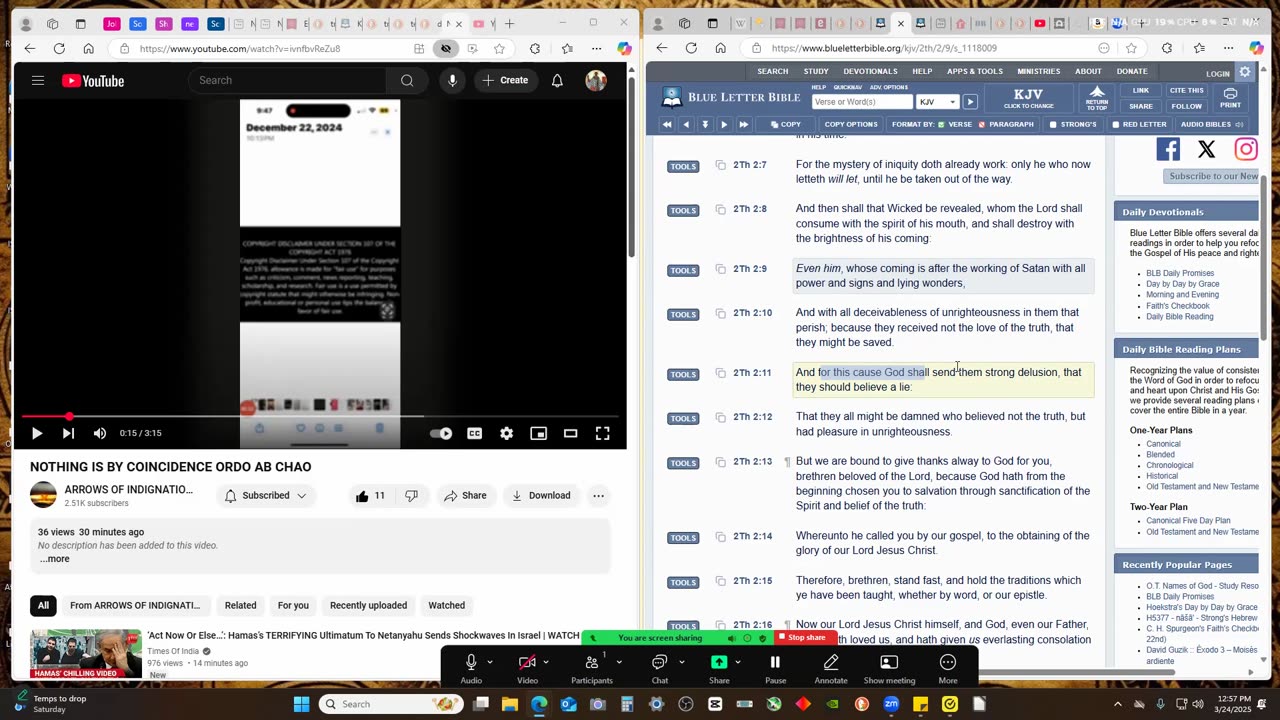Select PARAGRAPH format option
Screen dimensions: 1280x720
1005,125
